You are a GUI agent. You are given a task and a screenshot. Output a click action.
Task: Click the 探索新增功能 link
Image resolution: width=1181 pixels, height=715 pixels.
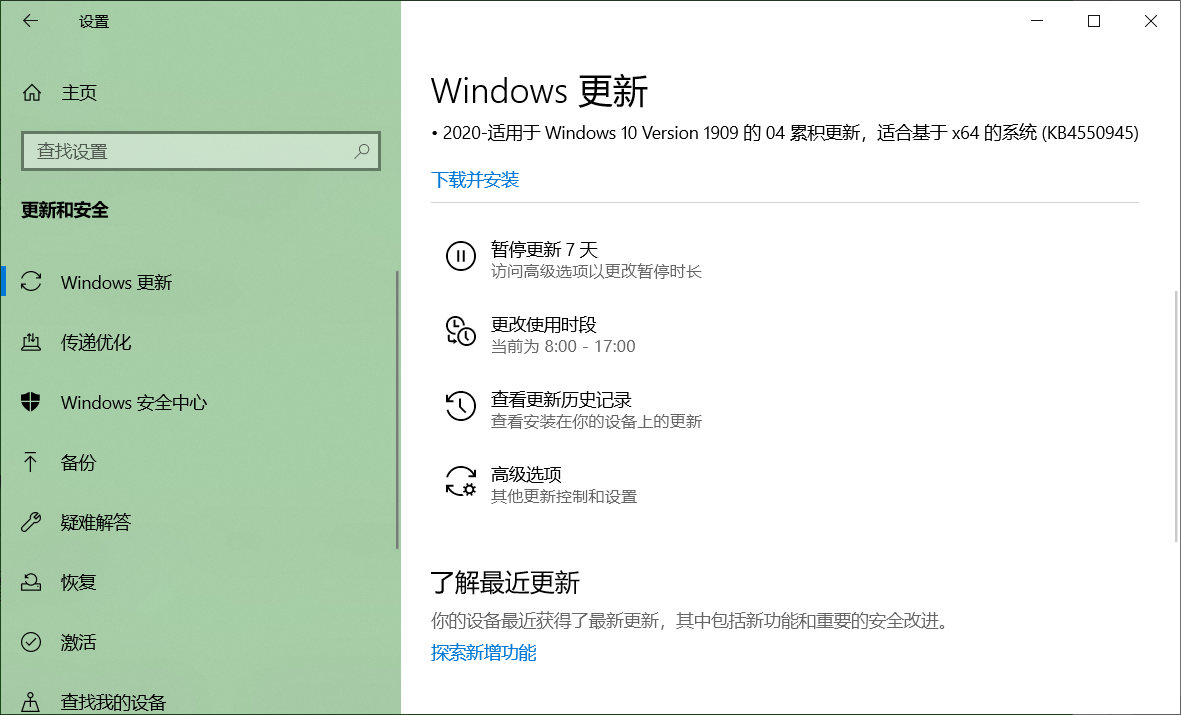tap(484, 652)
